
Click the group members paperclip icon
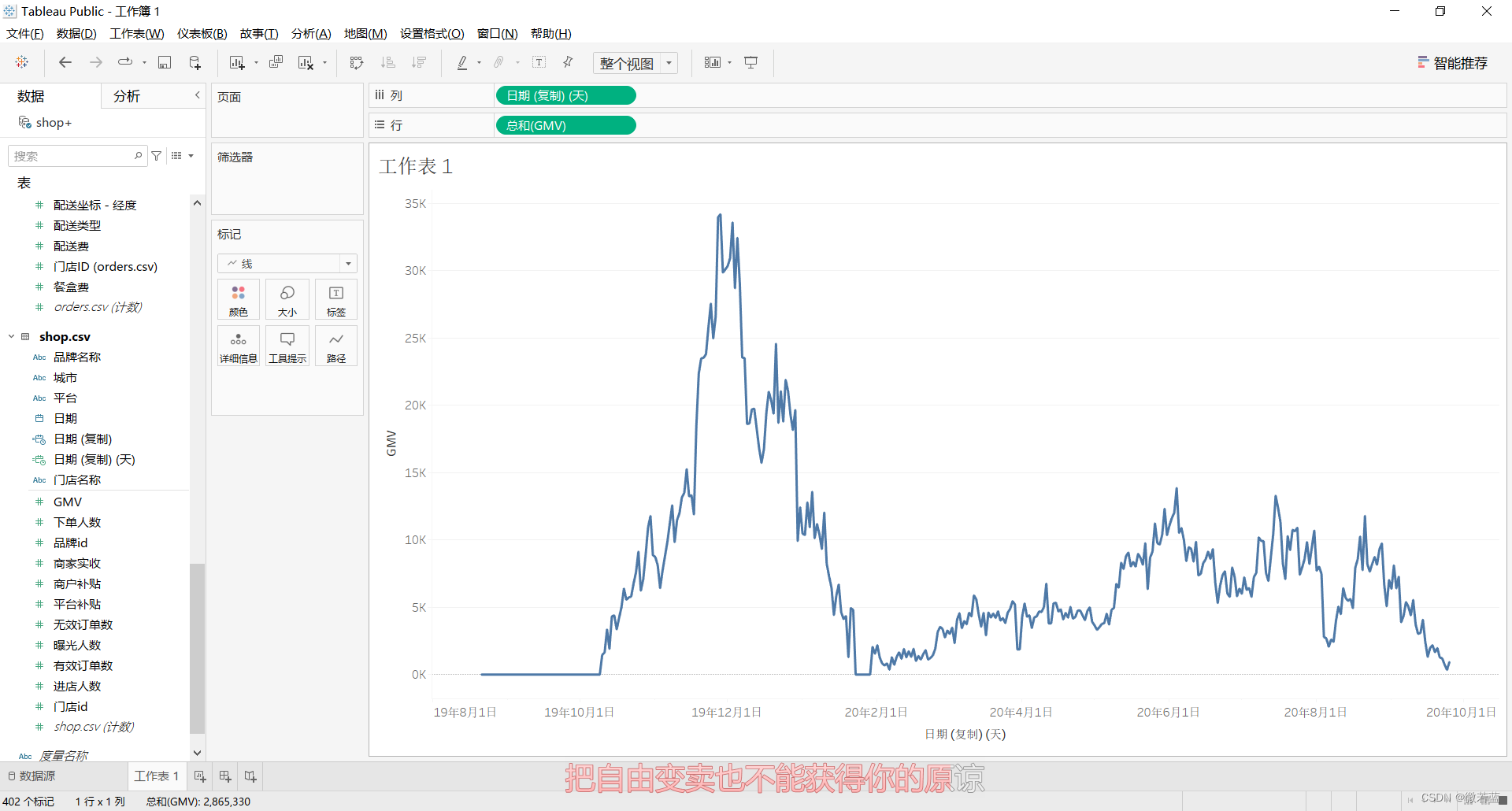pyautogui.click(x=499, y=62)
